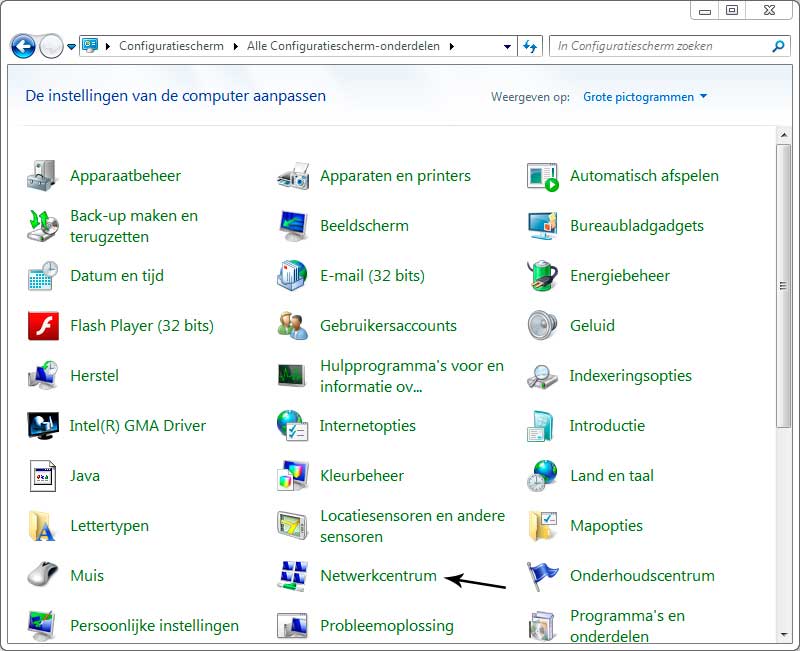Viewport: 800px width, 651px height.
Task: Click the search magnifier icon
Action: pos(778,46)
